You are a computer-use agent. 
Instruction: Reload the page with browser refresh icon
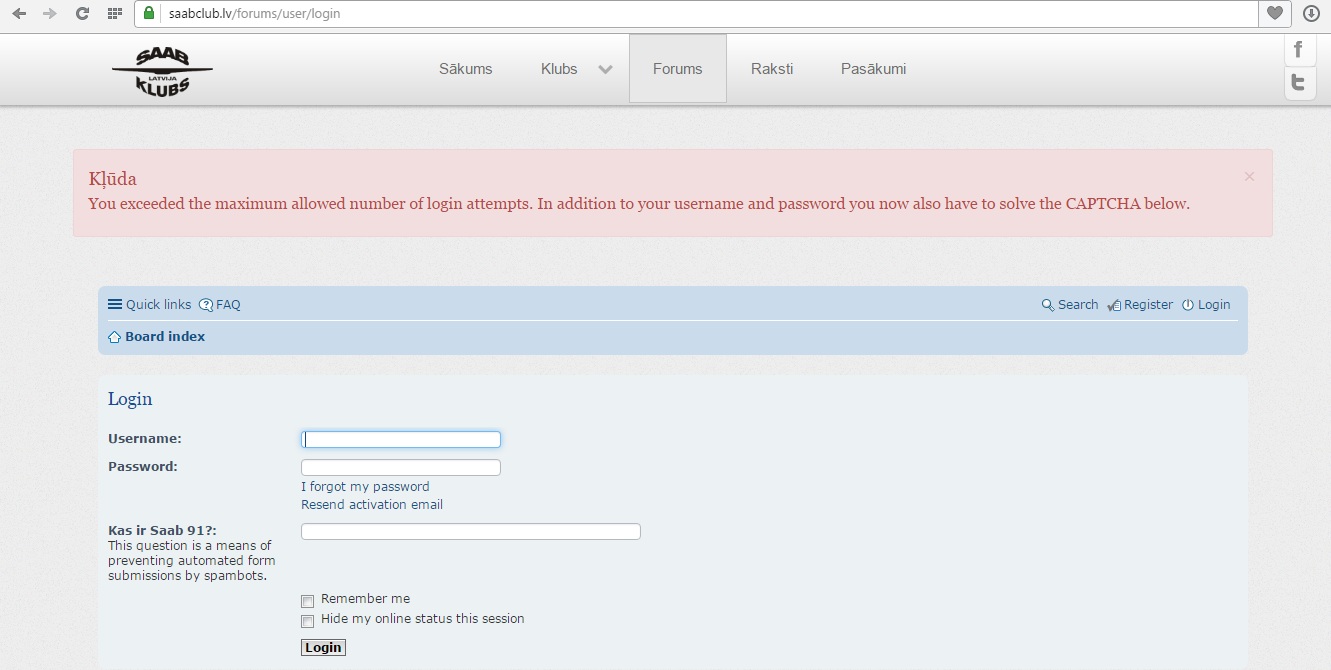(83, 14)
